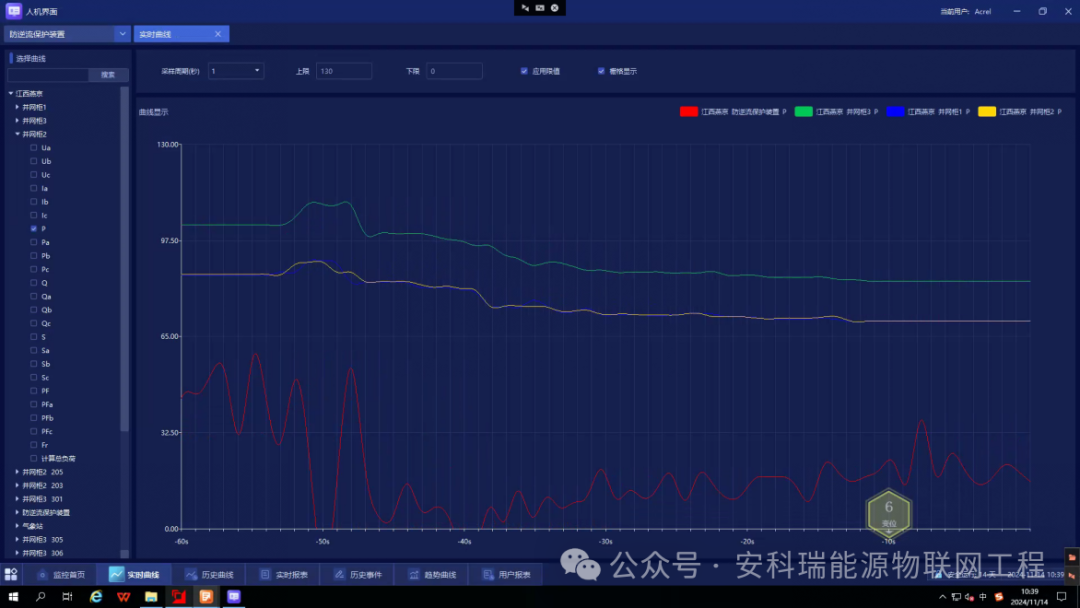Check the Q curve checkbox
Screen dimensions: 1080x608
tap(34, 282)
